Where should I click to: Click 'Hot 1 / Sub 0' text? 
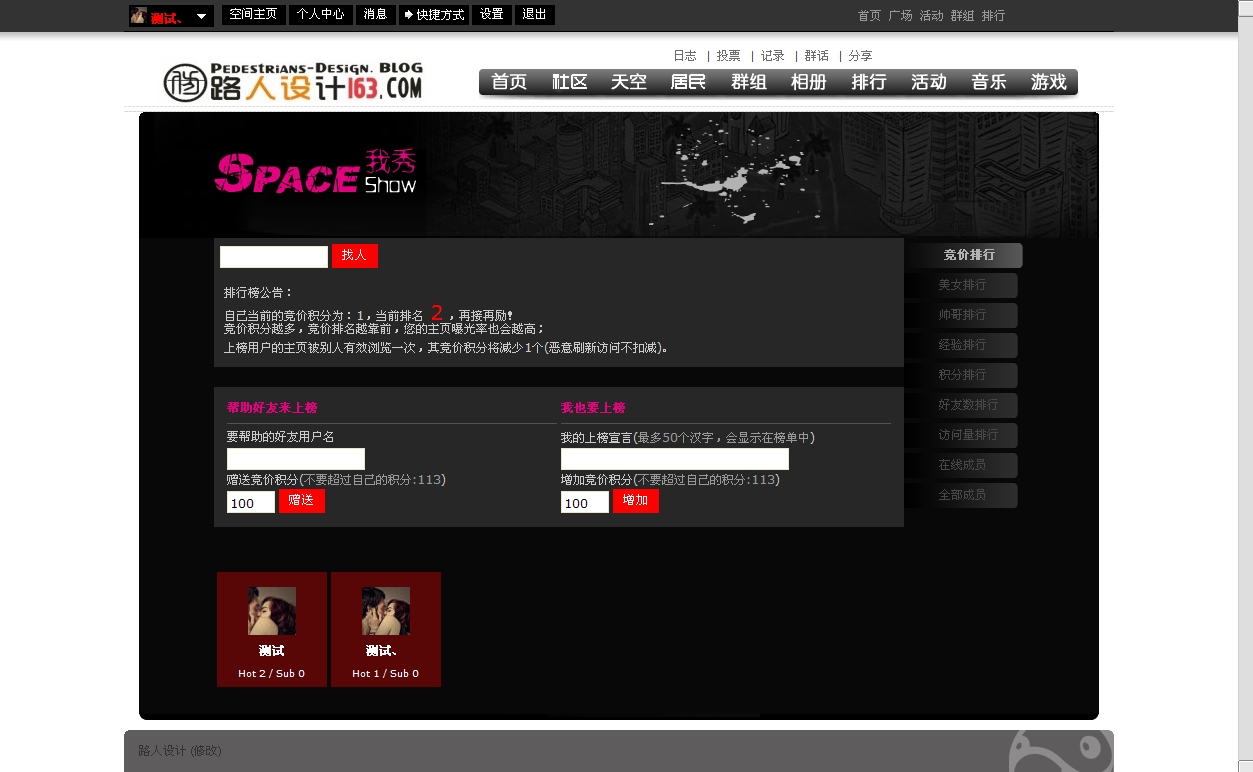click(x=386, y=674)
